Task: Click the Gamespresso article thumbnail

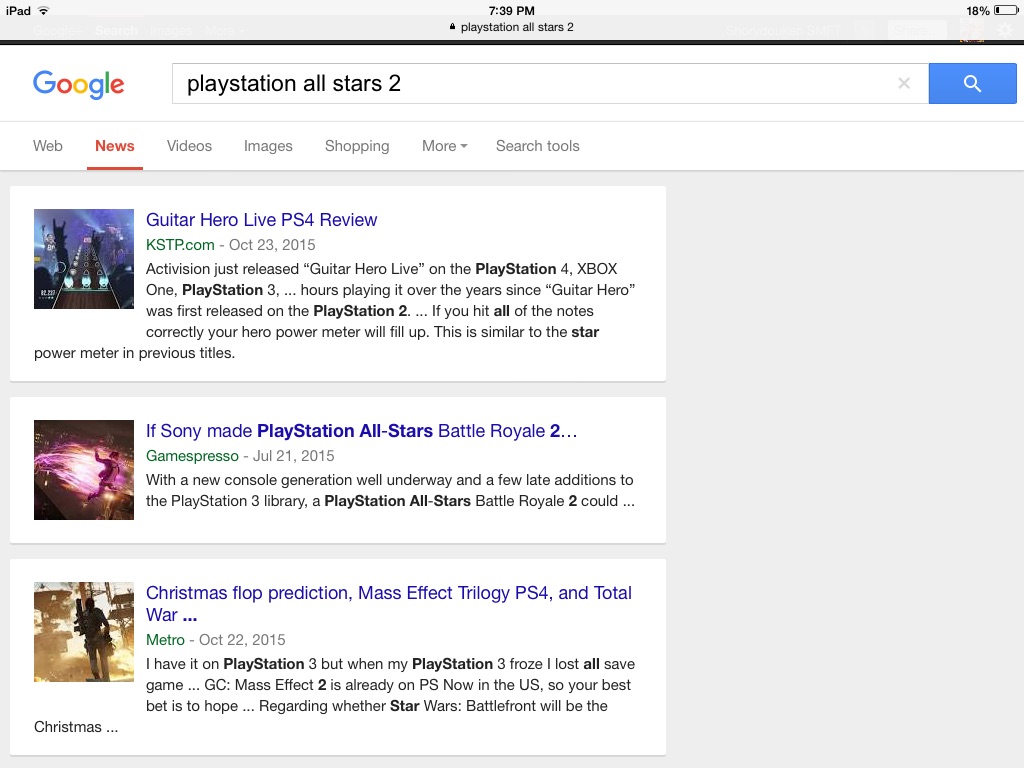Action: pyautogui.click(x=84, y=470)
